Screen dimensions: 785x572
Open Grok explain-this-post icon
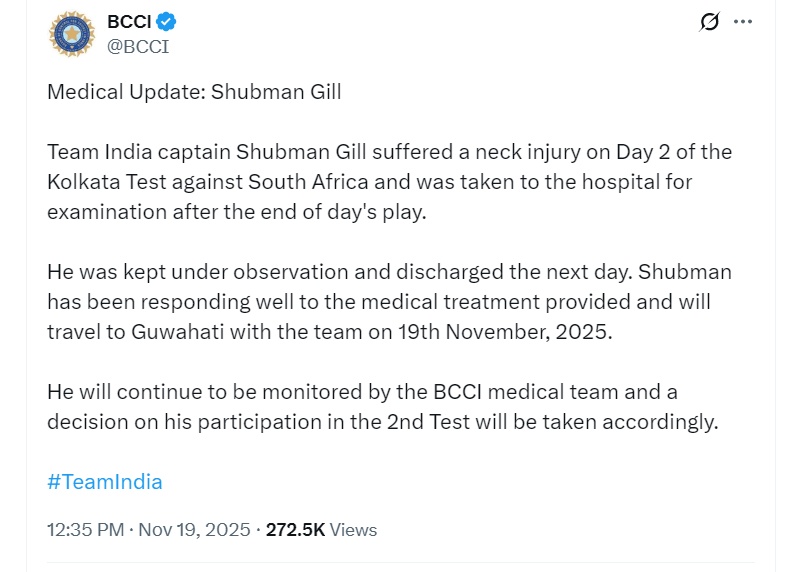click(709, 21)
